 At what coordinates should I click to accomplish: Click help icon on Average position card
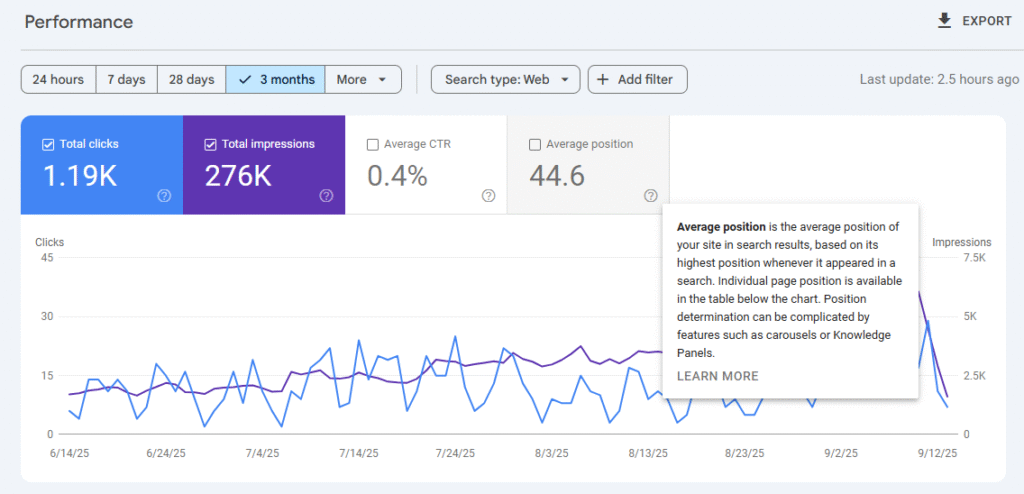click(x=651, y=196)
